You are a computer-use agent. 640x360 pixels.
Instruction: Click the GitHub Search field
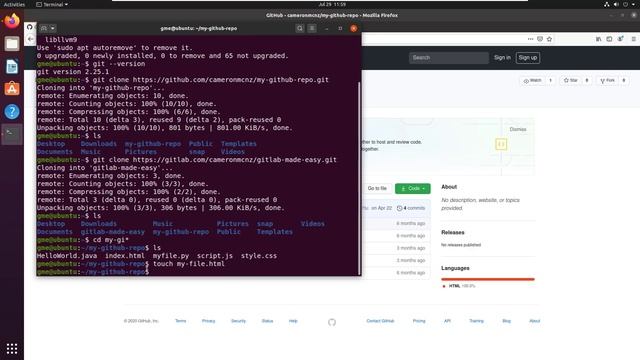(x=449, y=58)
